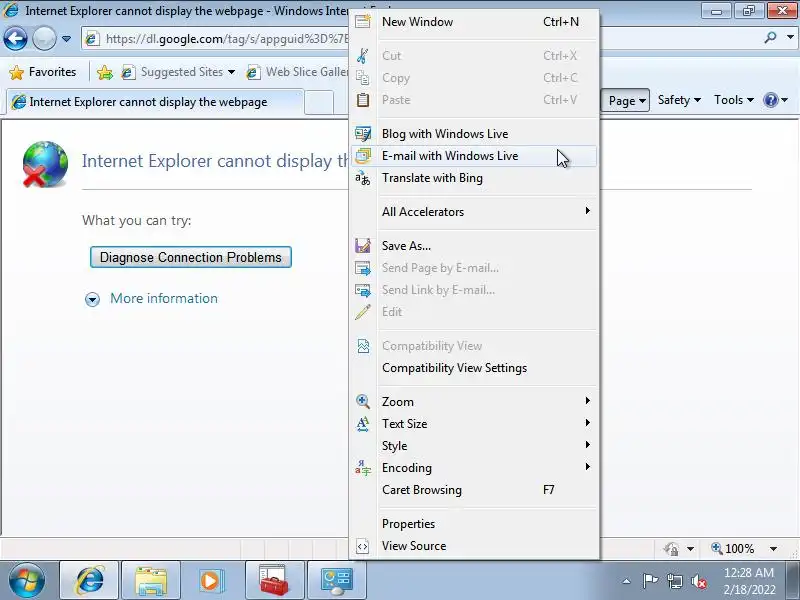This screenshot has height=600, width=800.
Task: Click the Save As floppy disk icon
Action: (363, 246)
